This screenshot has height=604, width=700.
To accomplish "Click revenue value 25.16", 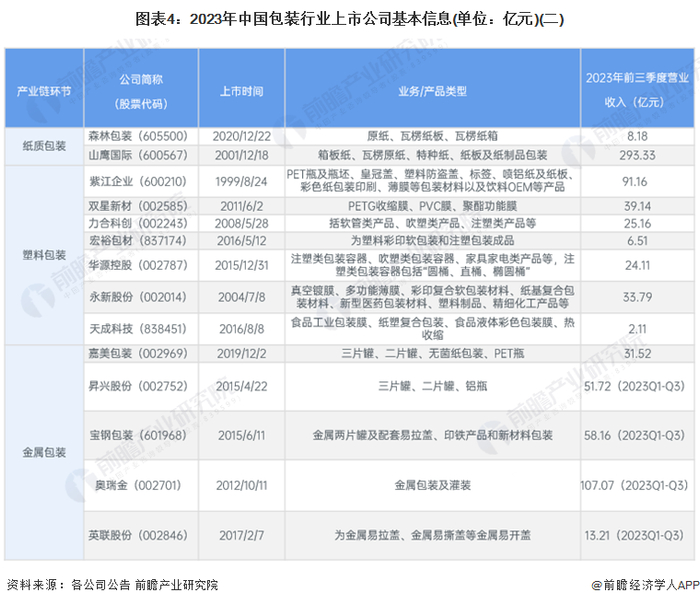I will point(637,223).
